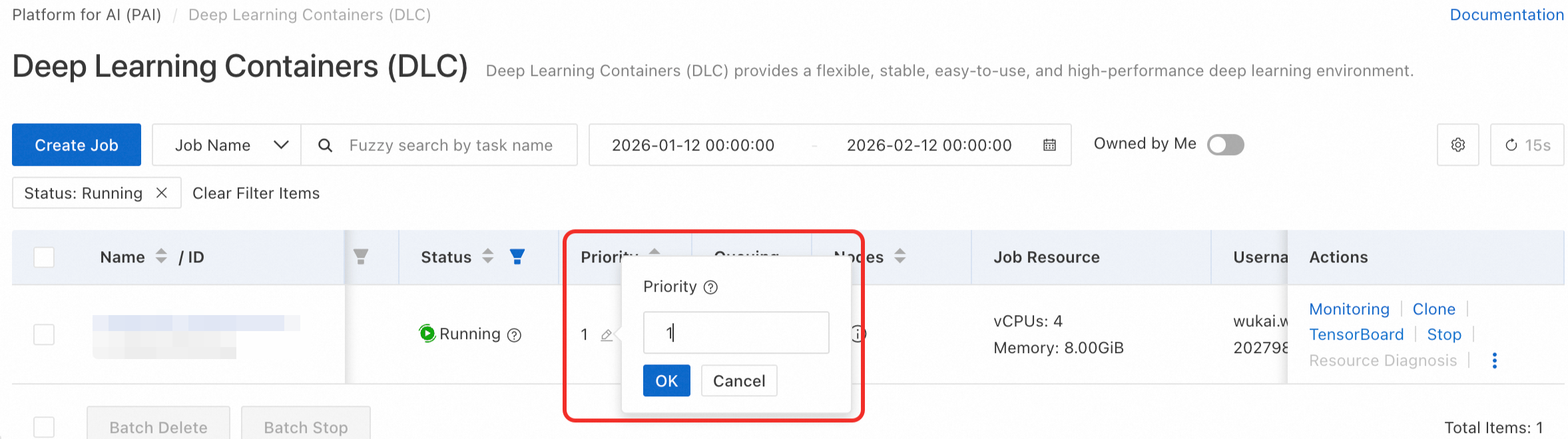
Task: Confirm priority change with OK button
Action: tap(666, 380)
